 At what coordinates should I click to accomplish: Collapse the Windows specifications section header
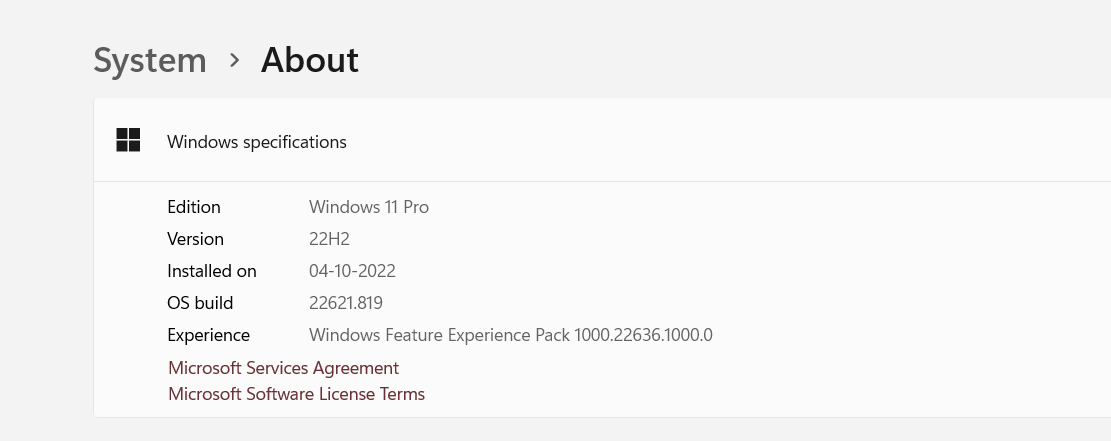coord(602,140)
